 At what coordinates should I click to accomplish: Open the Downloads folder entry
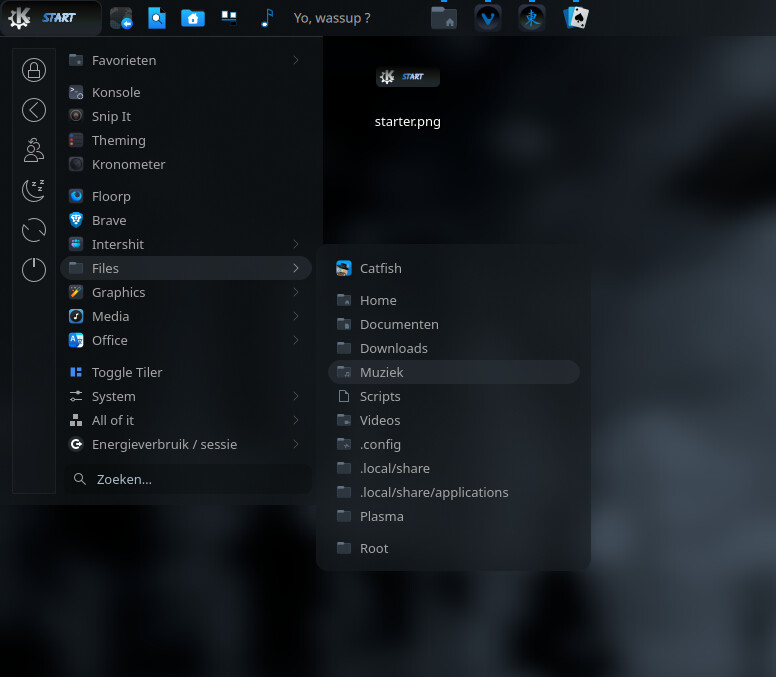point(393,348)
